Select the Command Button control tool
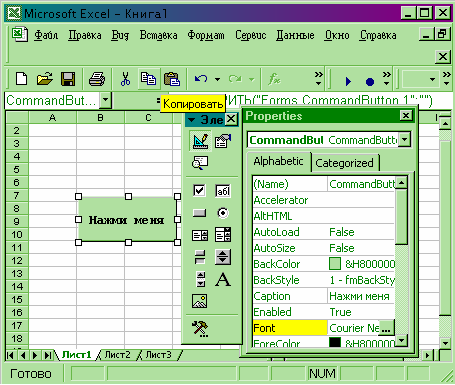This screenshot has width=455, height=385. [x=199, y=213]
